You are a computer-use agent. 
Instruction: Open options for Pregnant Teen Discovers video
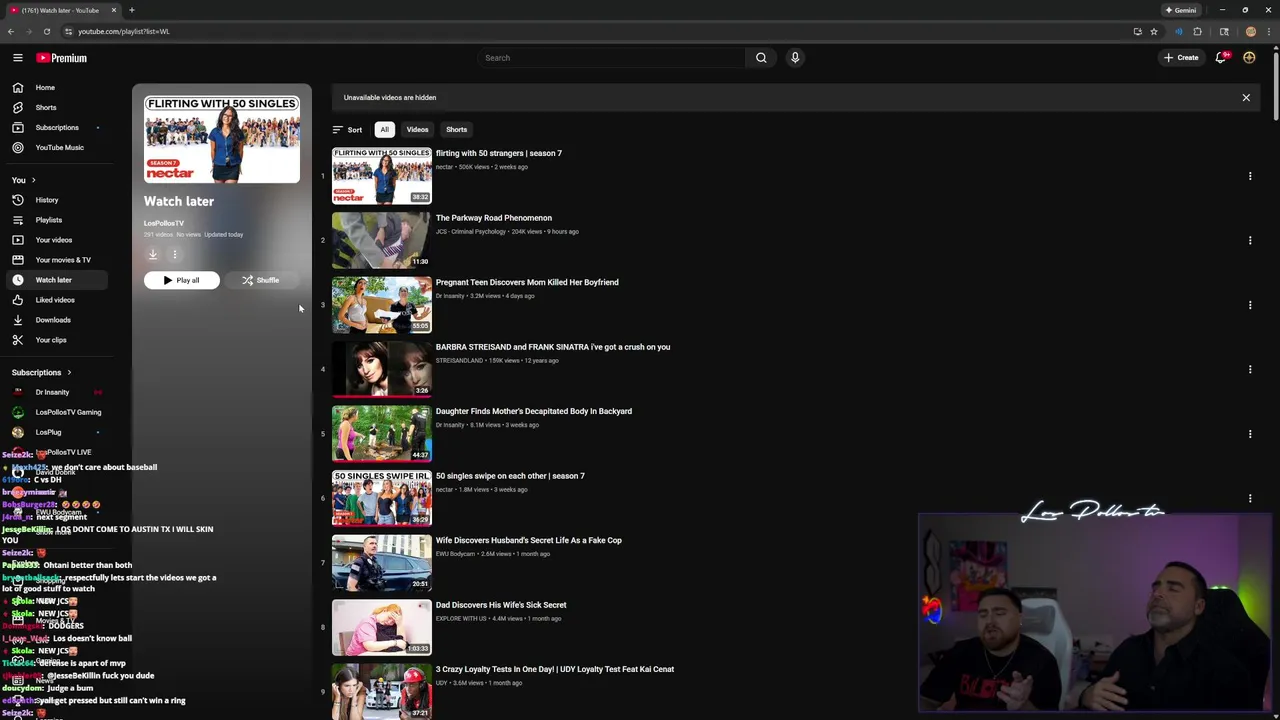[x=1249, y=305]
